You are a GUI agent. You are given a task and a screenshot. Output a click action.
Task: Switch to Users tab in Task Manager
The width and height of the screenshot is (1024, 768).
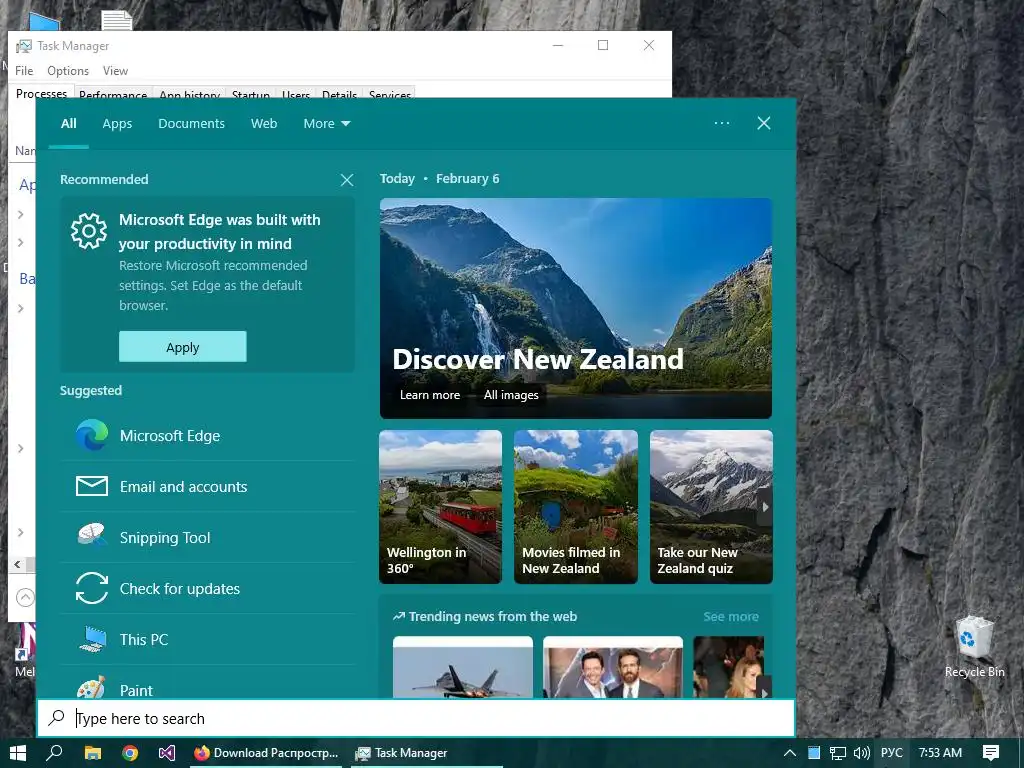pos(296,94)
